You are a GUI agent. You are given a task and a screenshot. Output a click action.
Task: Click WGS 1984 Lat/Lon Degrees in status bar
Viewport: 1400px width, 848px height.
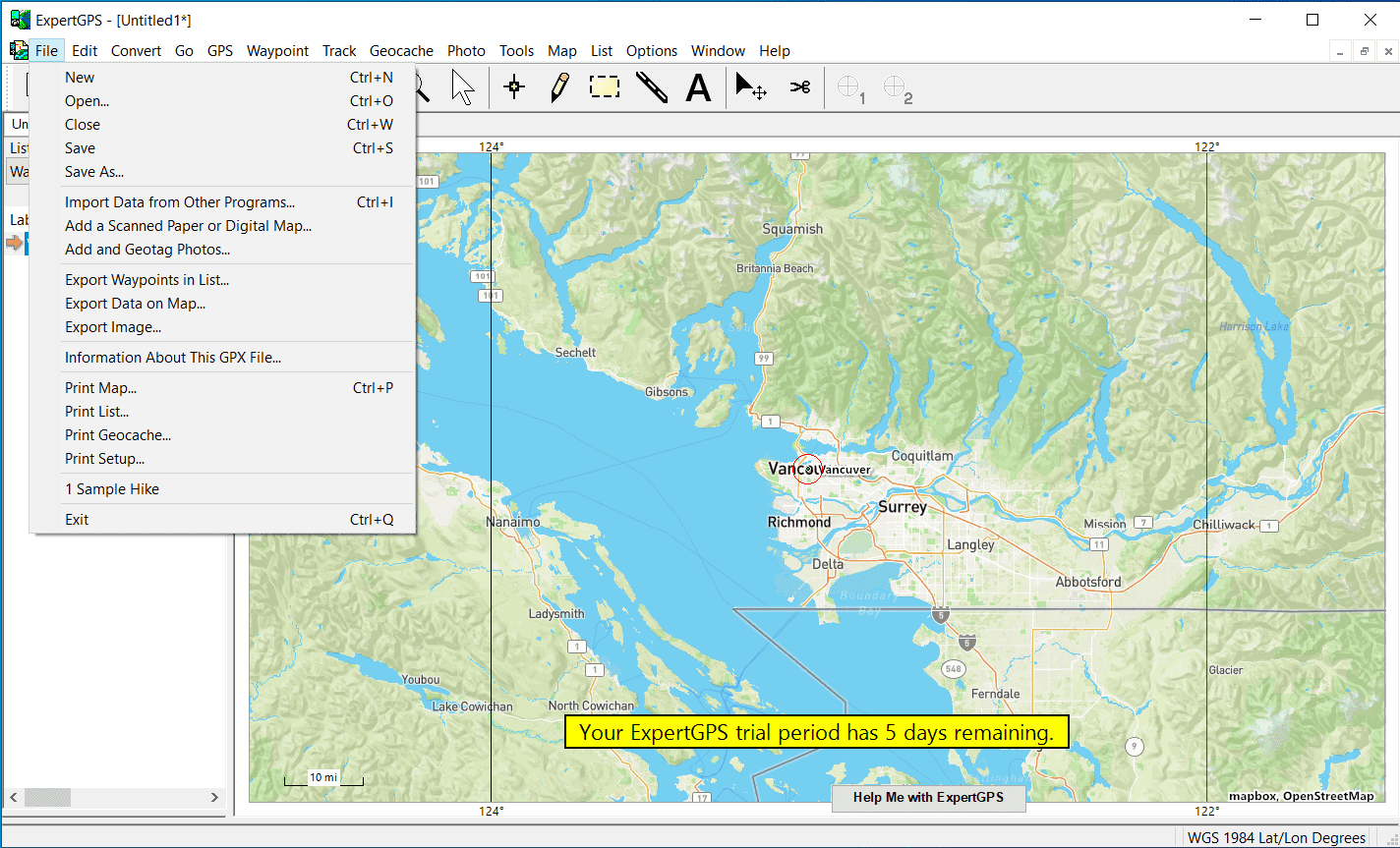tap(1276, 838)
